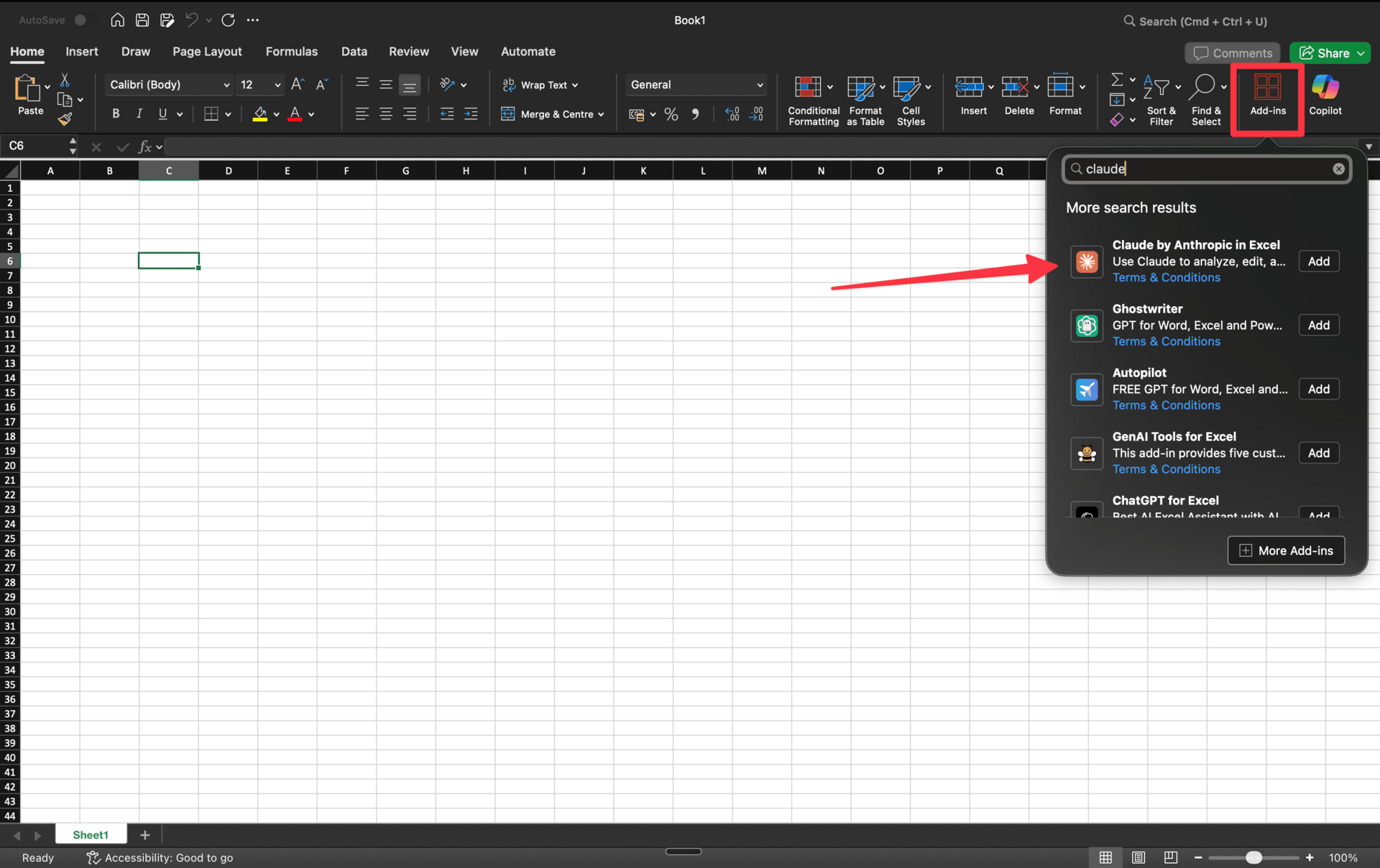
Task: Click the Merge & Centre icon
Action: coord(508,114)
